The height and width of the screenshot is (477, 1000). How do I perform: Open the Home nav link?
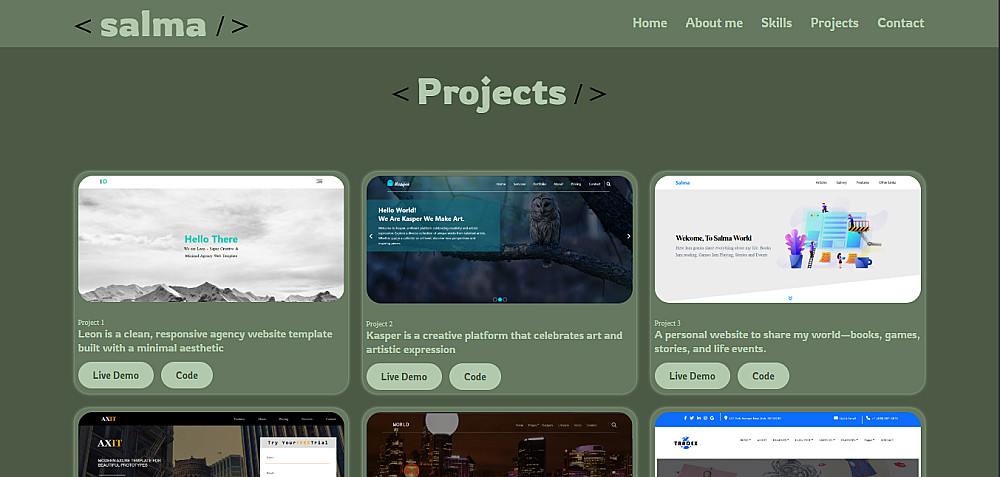pyautogui.click(x=649, y=23)
